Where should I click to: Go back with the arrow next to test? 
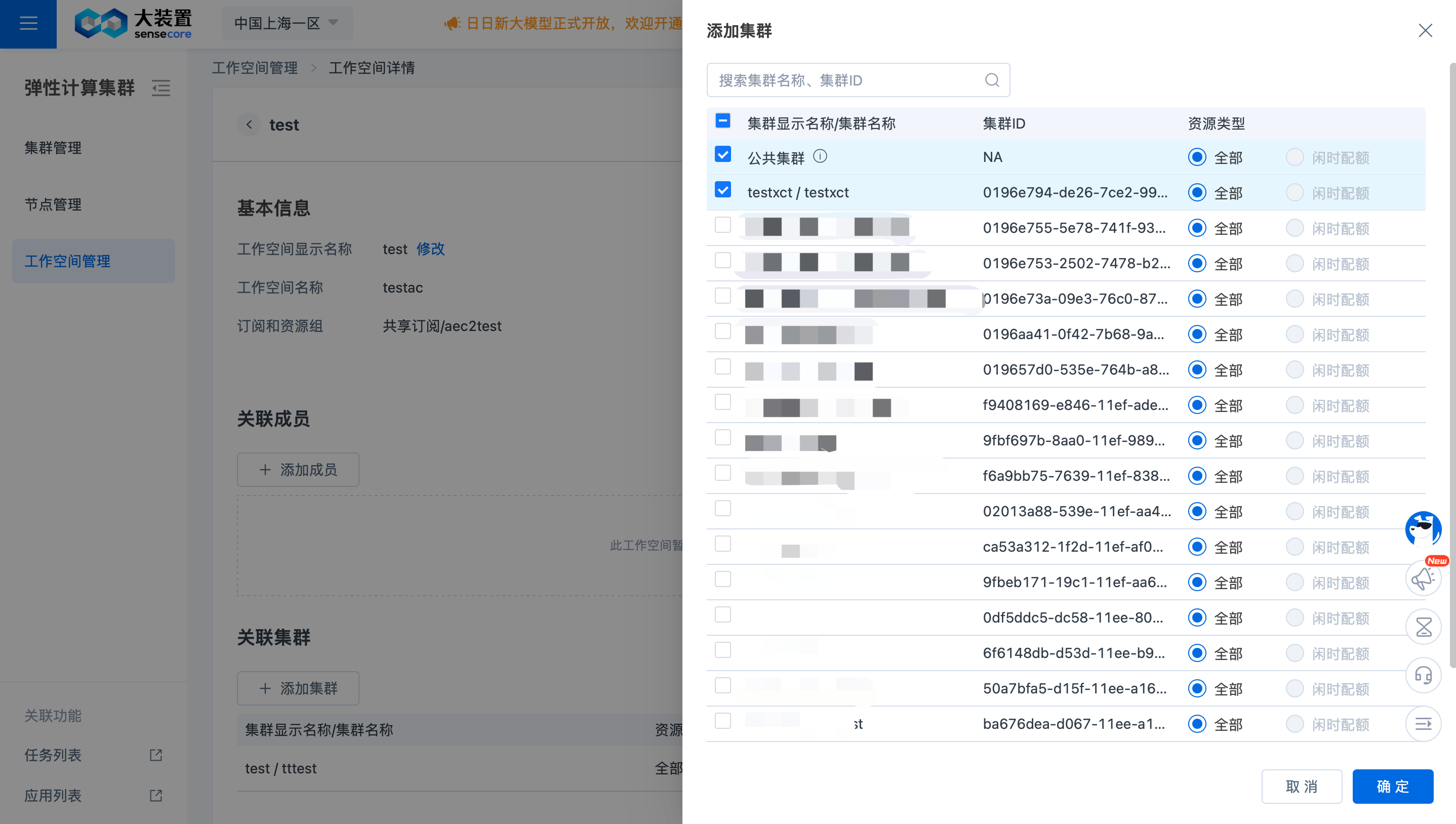pos(249,125)
